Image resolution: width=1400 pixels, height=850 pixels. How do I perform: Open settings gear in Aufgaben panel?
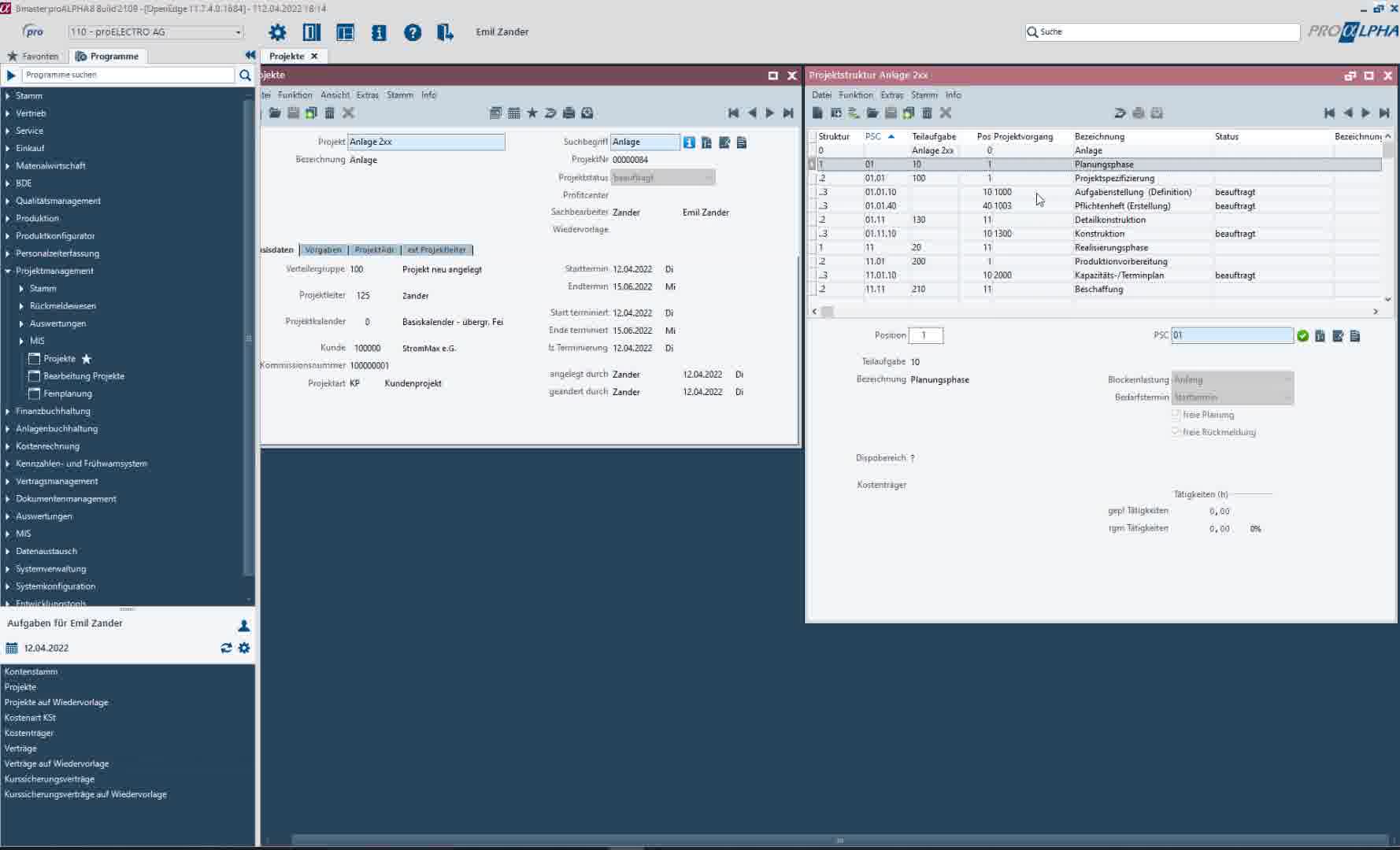(244, 648)
